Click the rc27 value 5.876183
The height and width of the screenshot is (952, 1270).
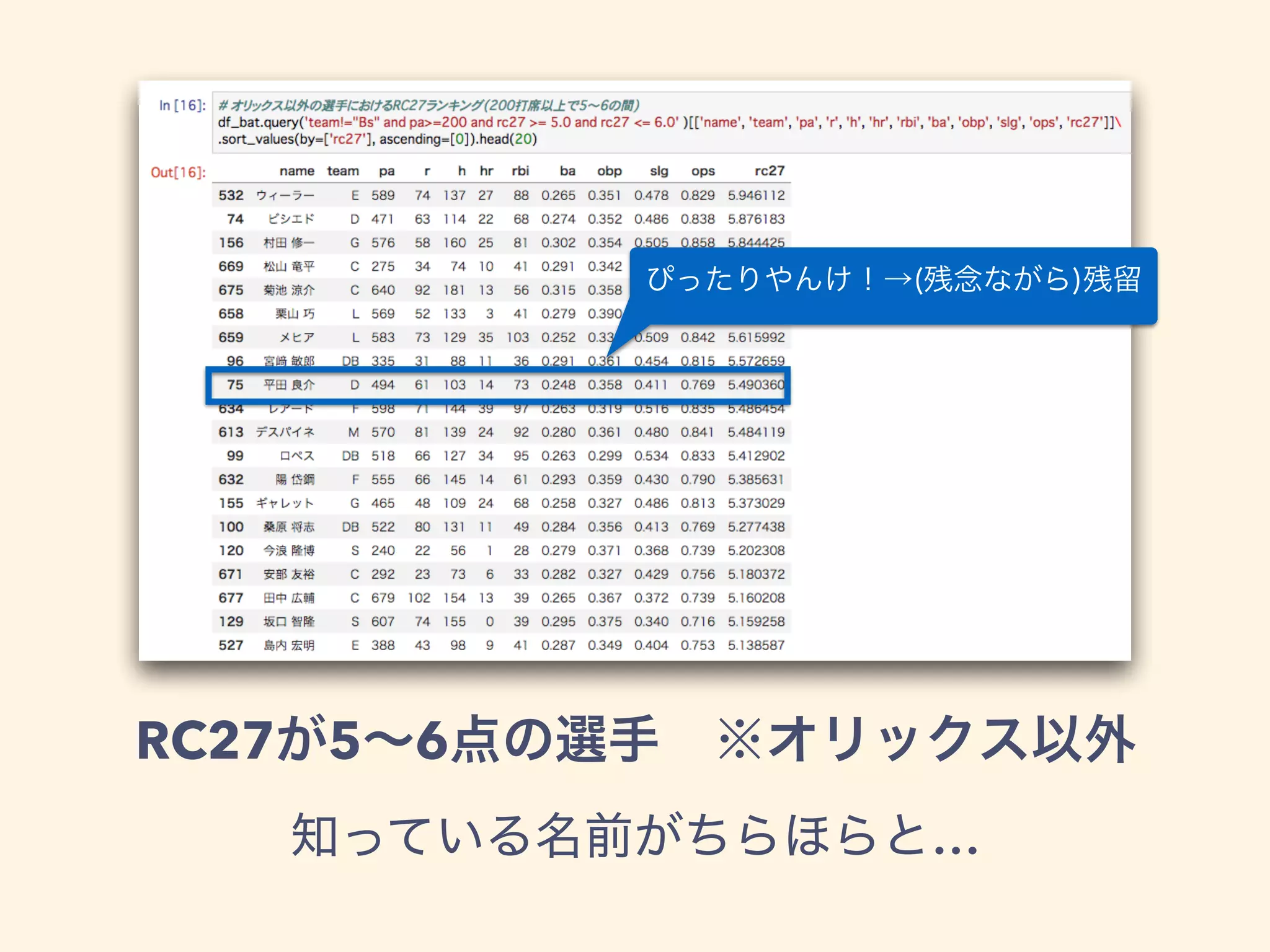click(757, 219)
